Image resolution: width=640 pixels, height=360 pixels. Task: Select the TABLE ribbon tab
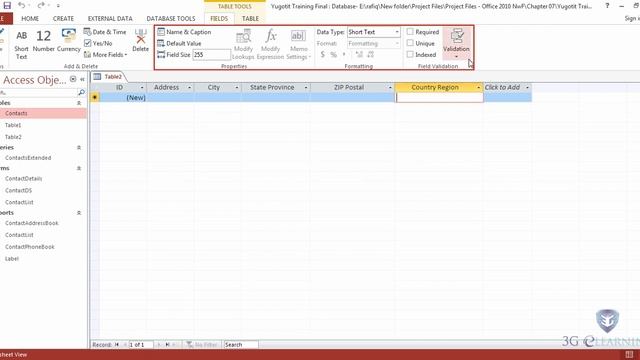click(250, 19)
